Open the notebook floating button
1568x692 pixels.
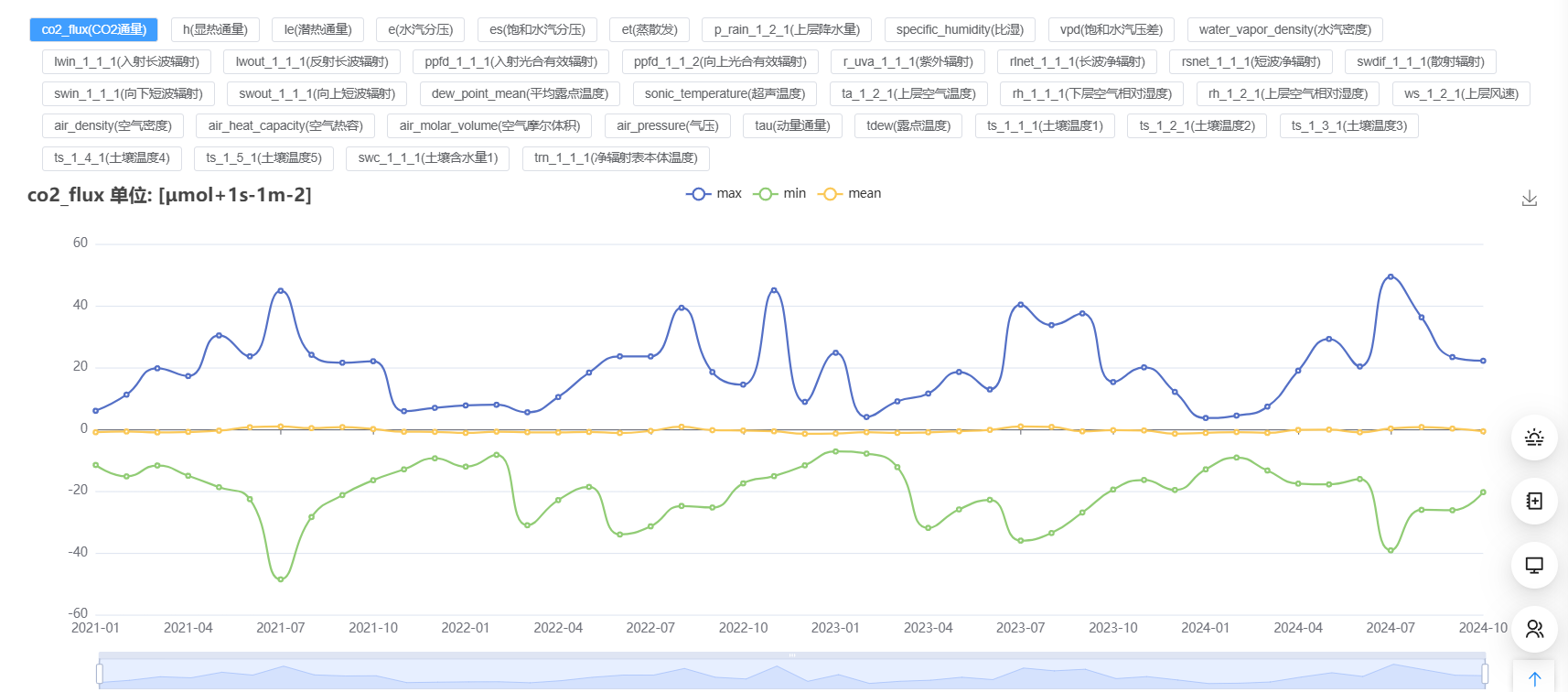click(1534, 501)
